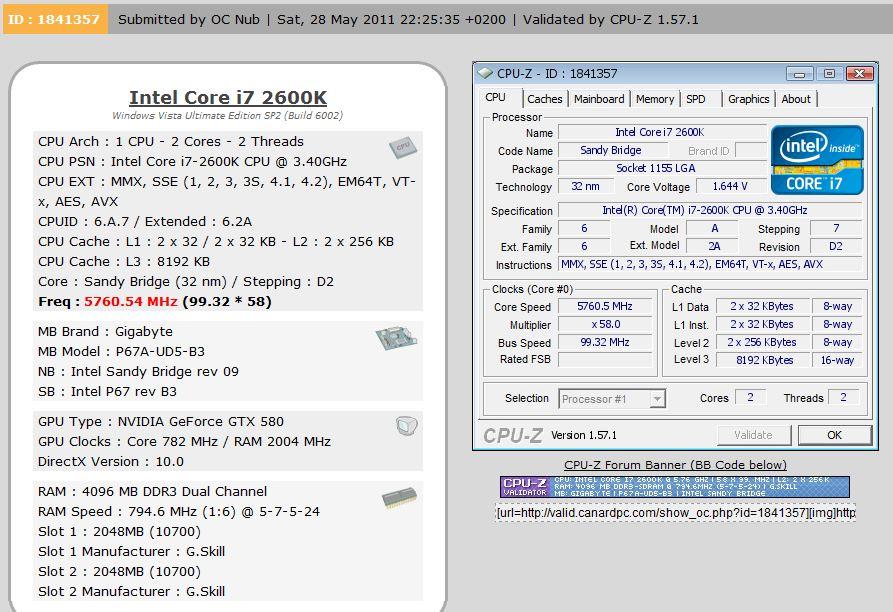Click the Level 2 value 2 x 256 KBytes
The height and width of the screenshot is (612, 893).
[763, 342]
